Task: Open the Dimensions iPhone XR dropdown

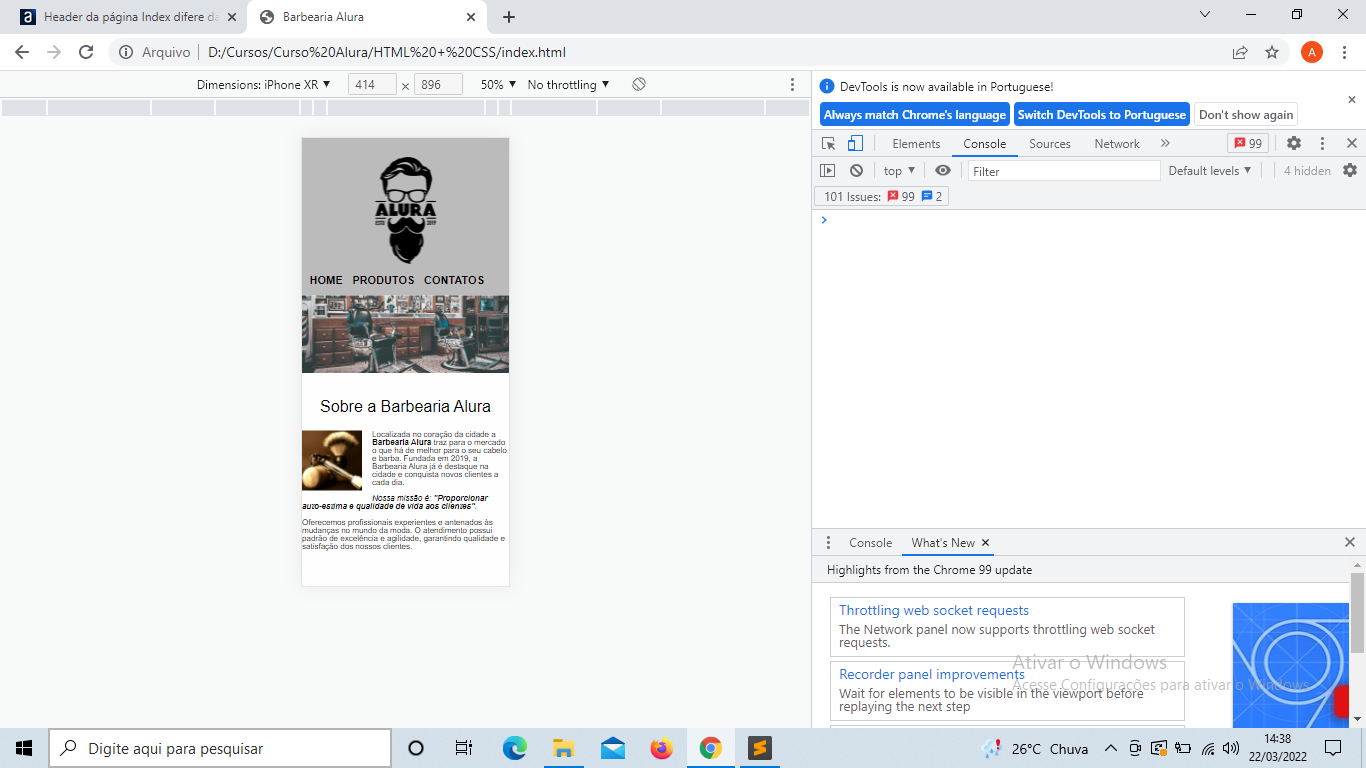Action: pos(263,85)
